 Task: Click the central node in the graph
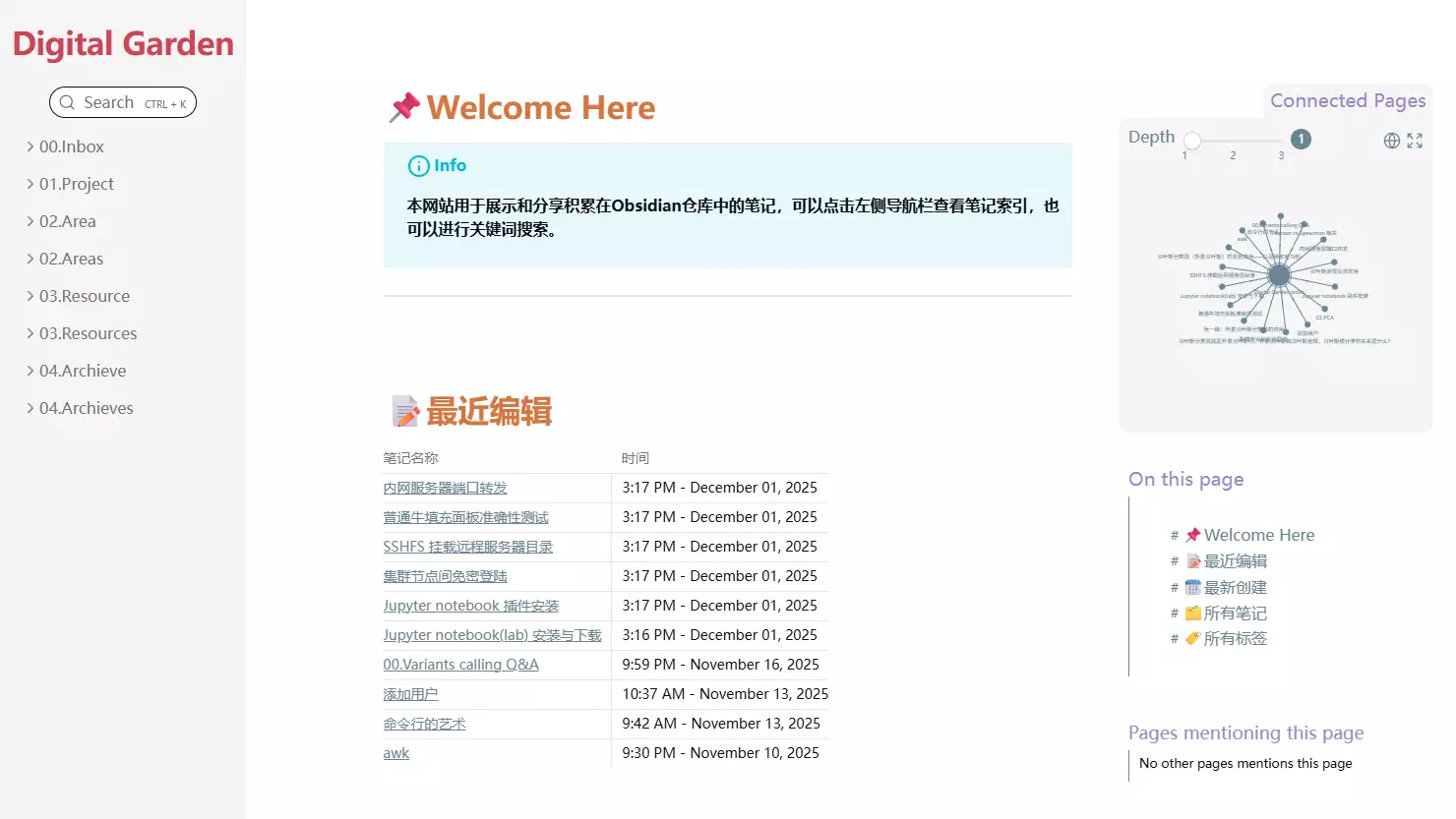tap(1279, 275)
